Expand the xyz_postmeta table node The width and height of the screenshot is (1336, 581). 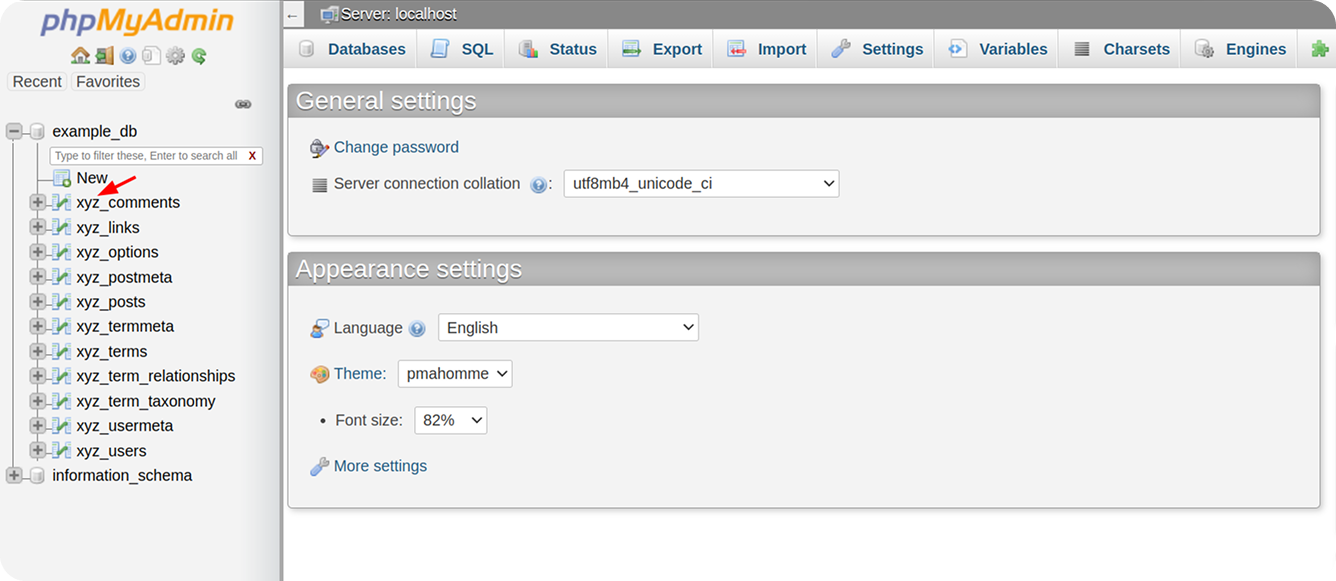click(x=38, y=277)
